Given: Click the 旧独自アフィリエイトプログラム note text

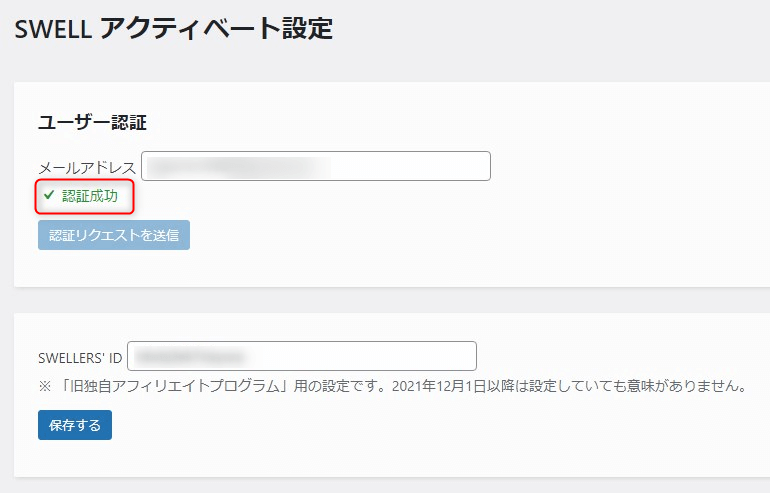Looking at the screenshot, I should pos(392,386).
